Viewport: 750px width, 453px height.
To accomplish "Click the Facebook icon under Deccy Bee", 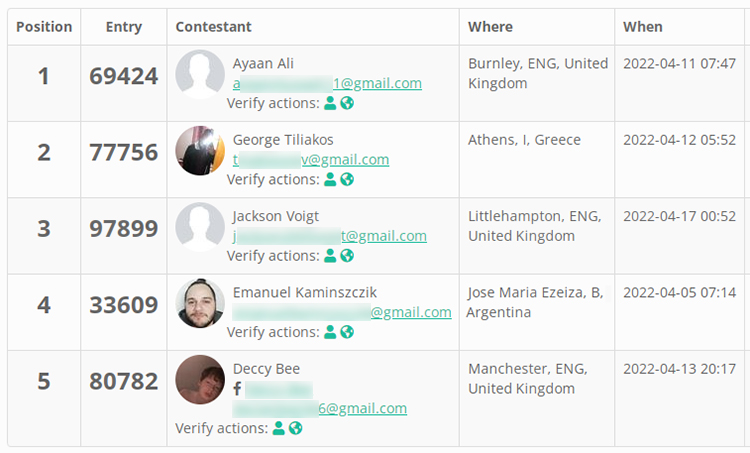I will tap(237, 388).
